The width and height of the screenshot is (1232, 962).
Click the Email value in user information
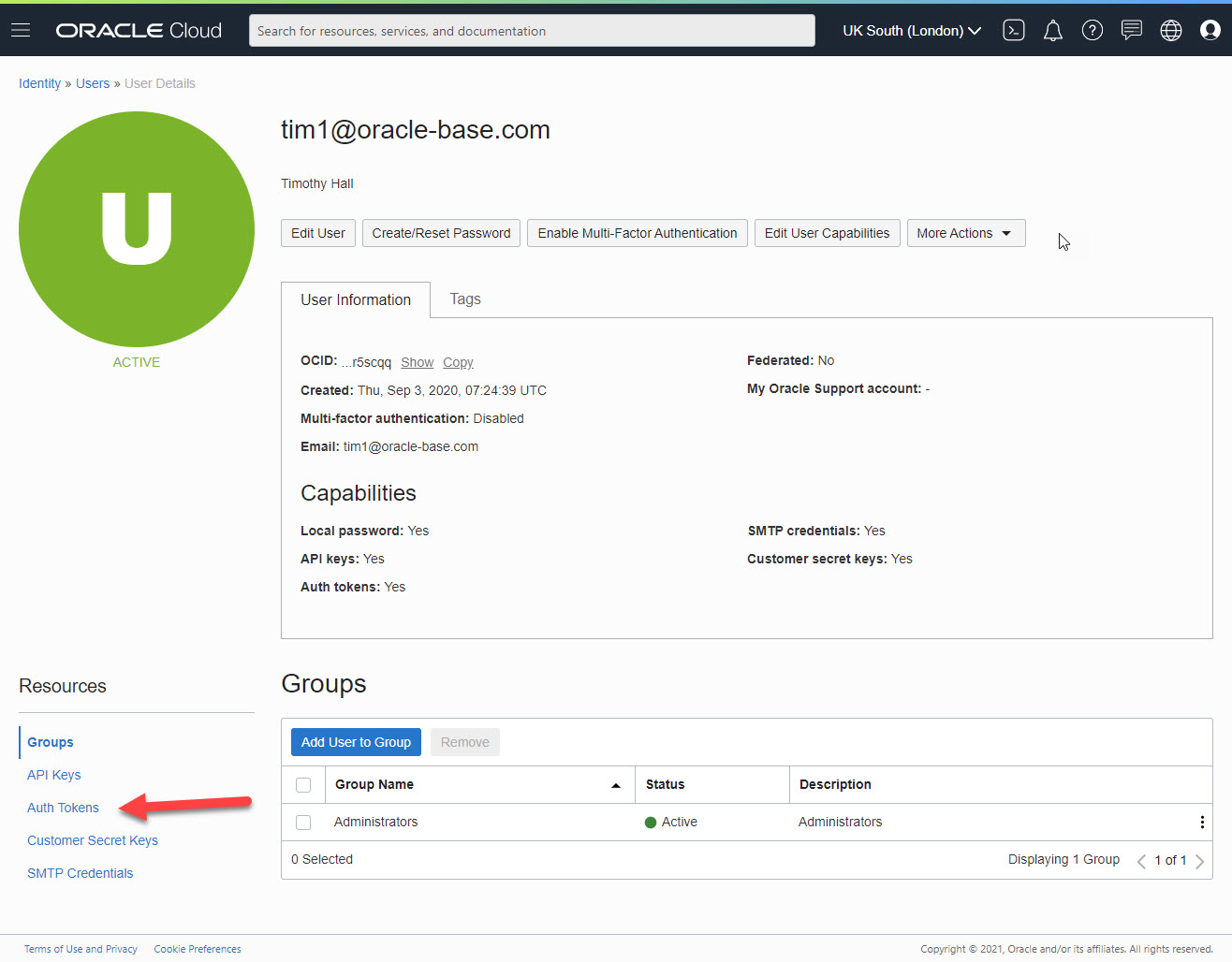(411, 446)
